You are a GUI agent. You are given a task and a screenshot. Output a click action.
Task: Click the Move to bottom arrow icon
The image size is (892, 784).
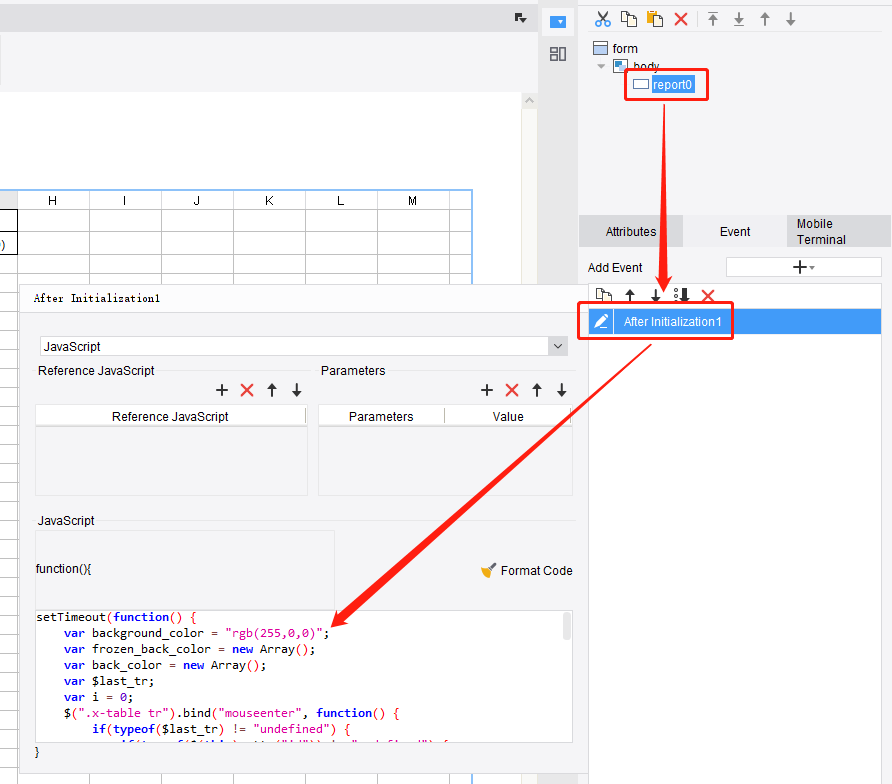tap(739, 19)
